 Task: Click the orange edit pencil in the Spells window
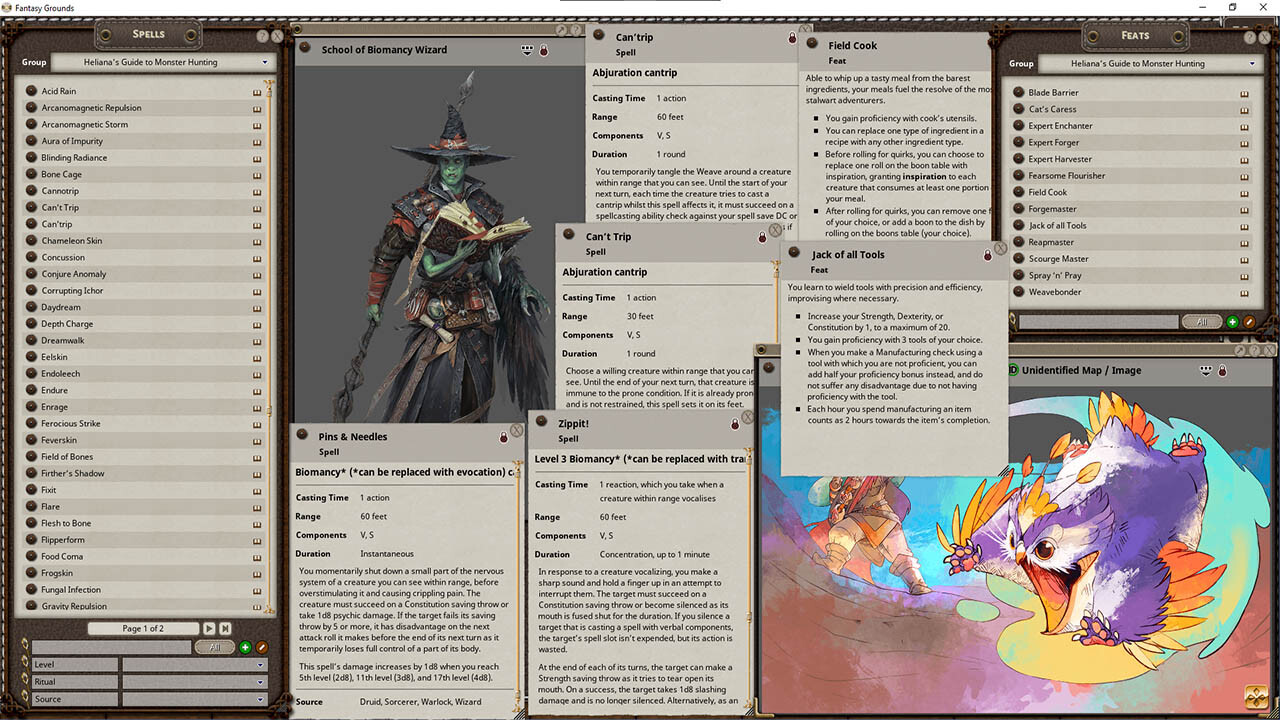click(x=262, y=647)
